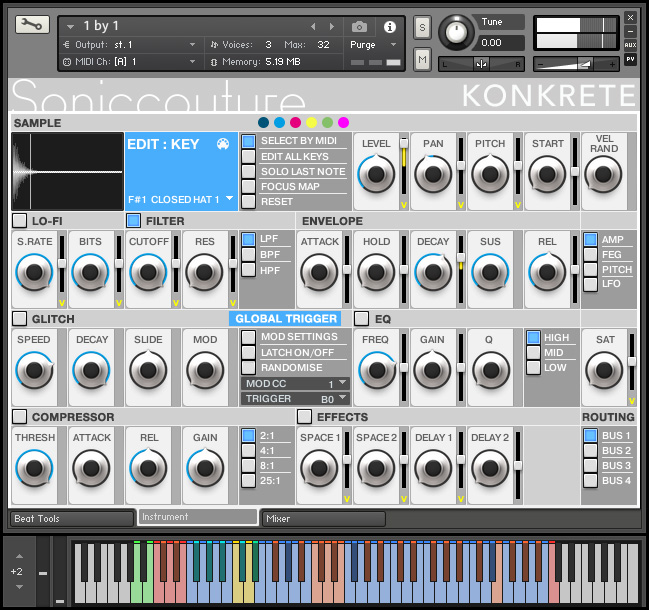This screenshot has height=610, width=649.
Task: Click the Tune knob
Action: click(x=456, y=32)
